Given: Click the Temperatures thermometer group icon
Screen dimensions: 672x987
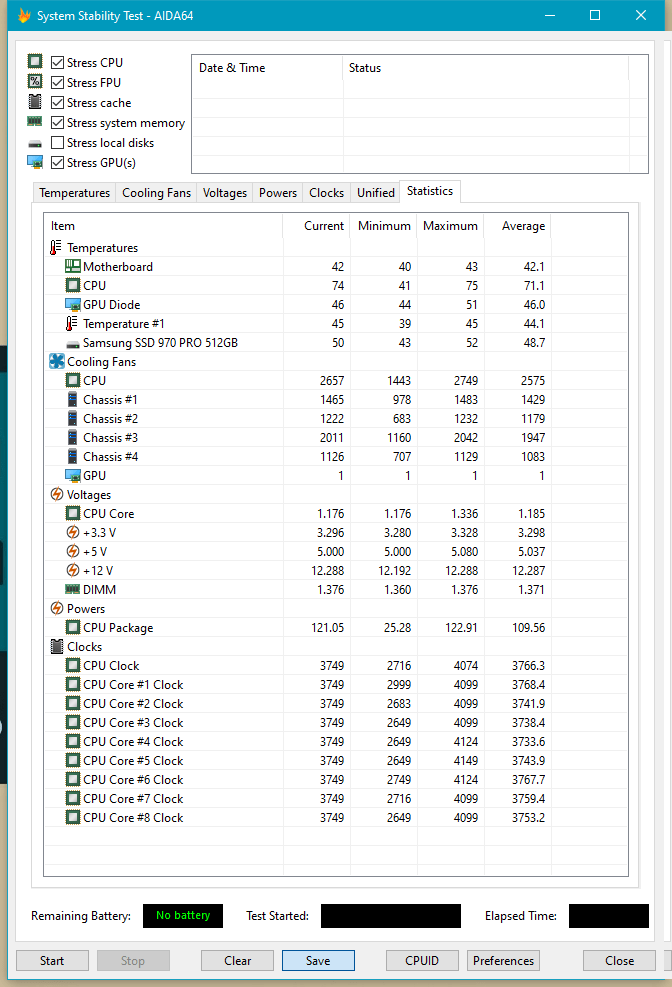Looking at the screenshot, I should point(56,247).
